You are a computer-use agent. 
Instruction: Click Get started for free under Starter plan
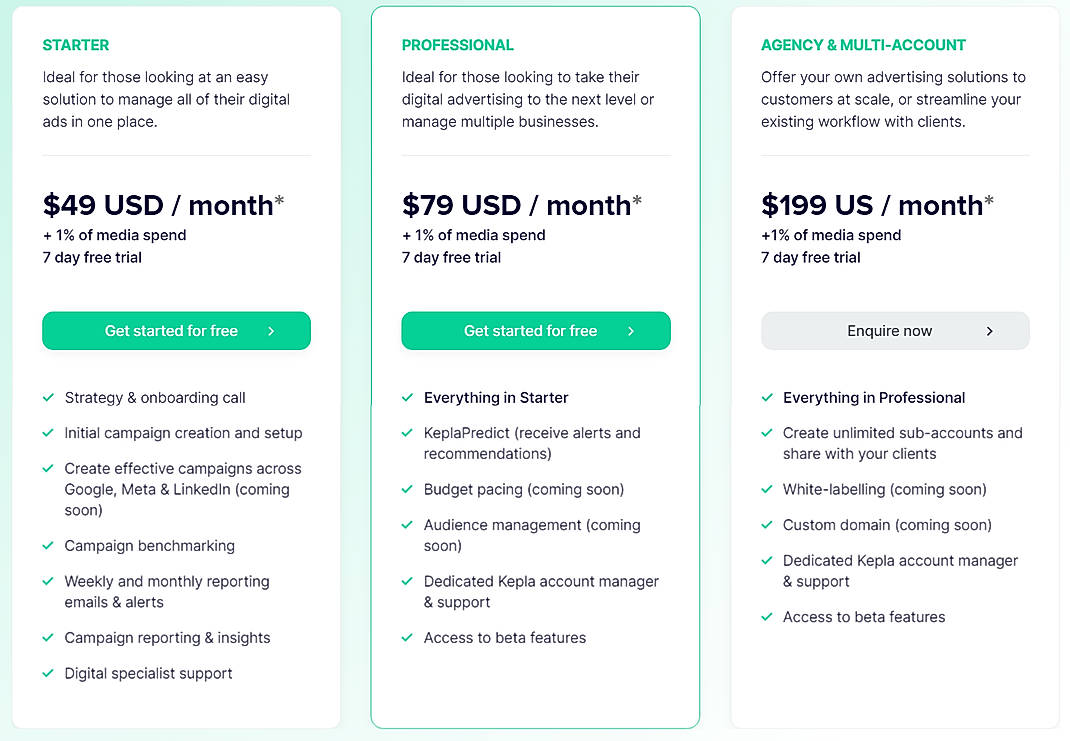tap(176, 330)
